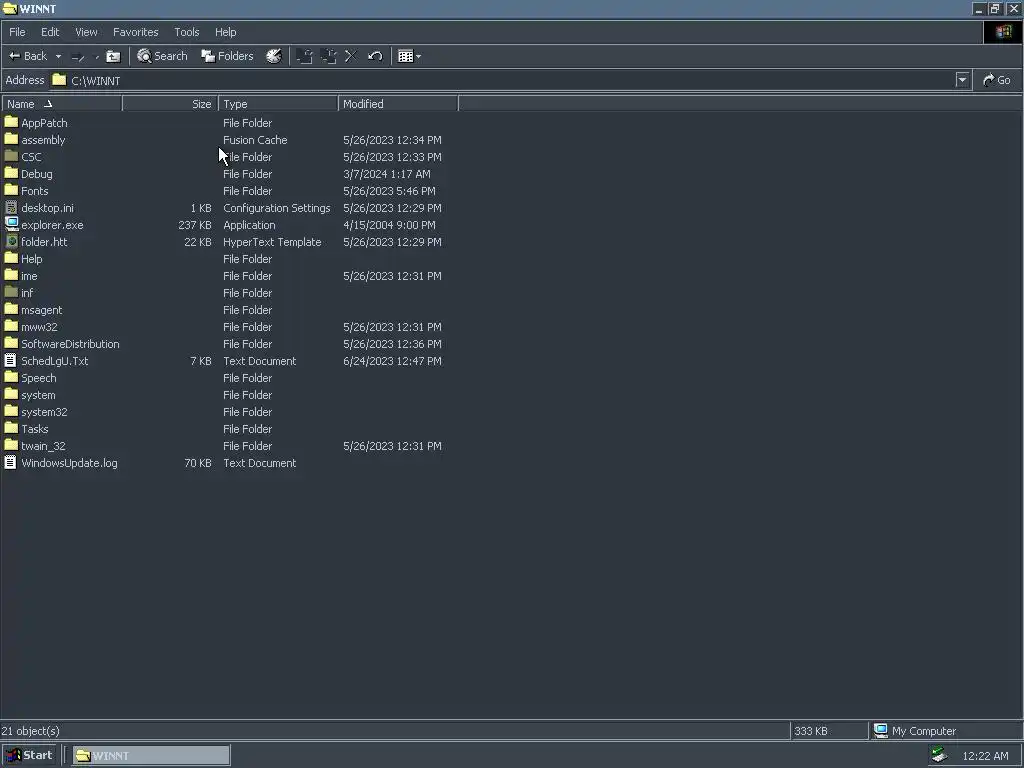Sort by the Size column header
1024x768 pixels.
click(170, 104)
